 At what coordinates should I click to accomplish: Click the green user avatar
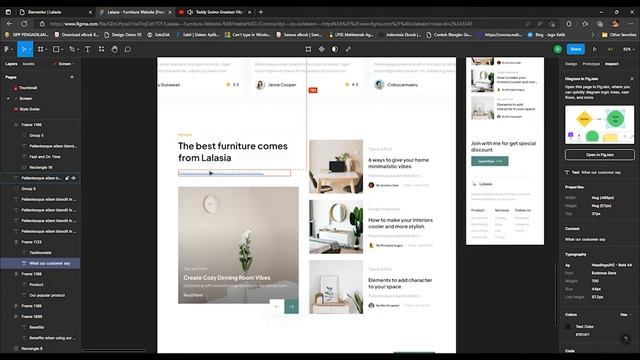tap(558, 49)
